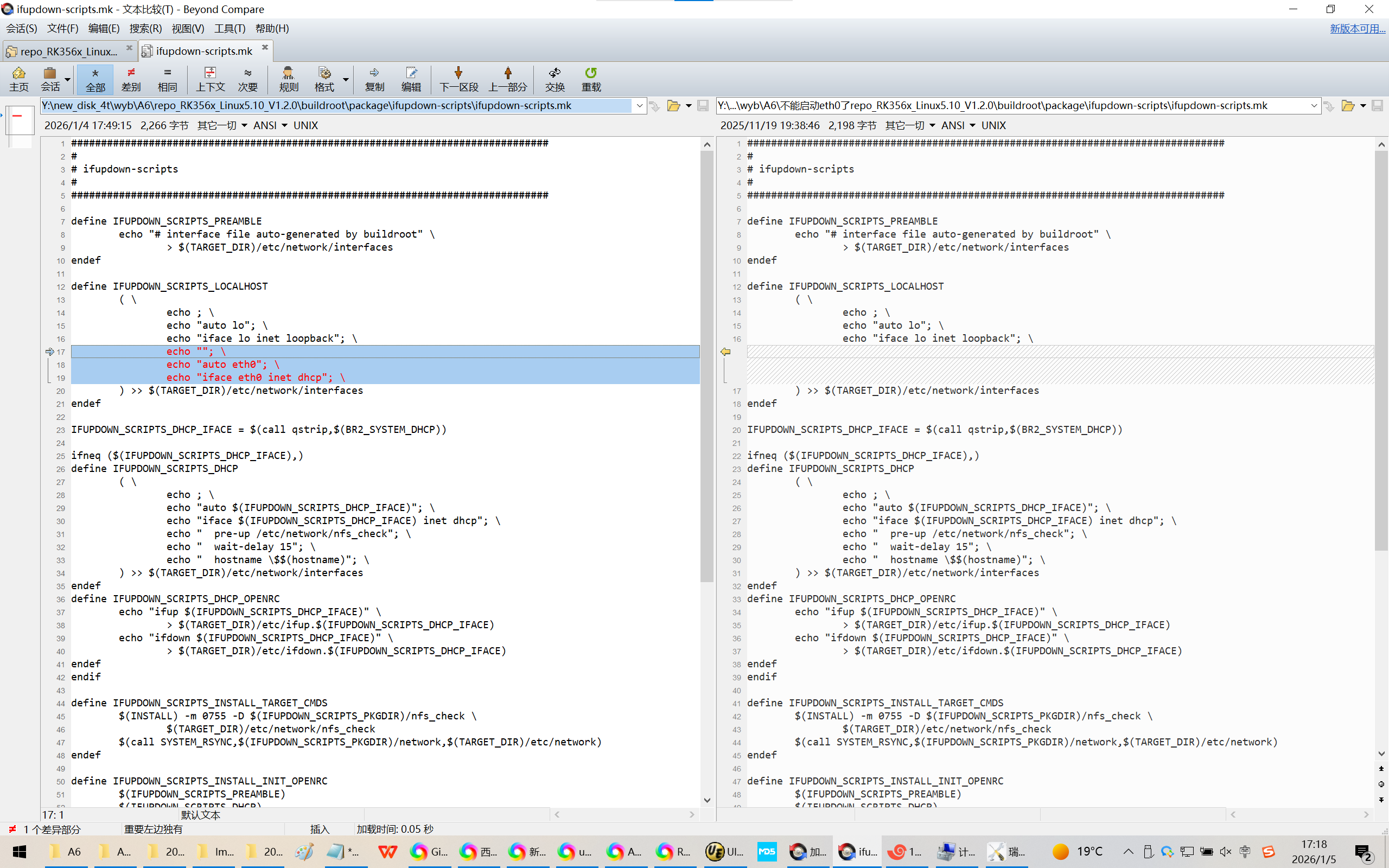Open the Format (格式) dropdown arrow

tap(346, 79)
